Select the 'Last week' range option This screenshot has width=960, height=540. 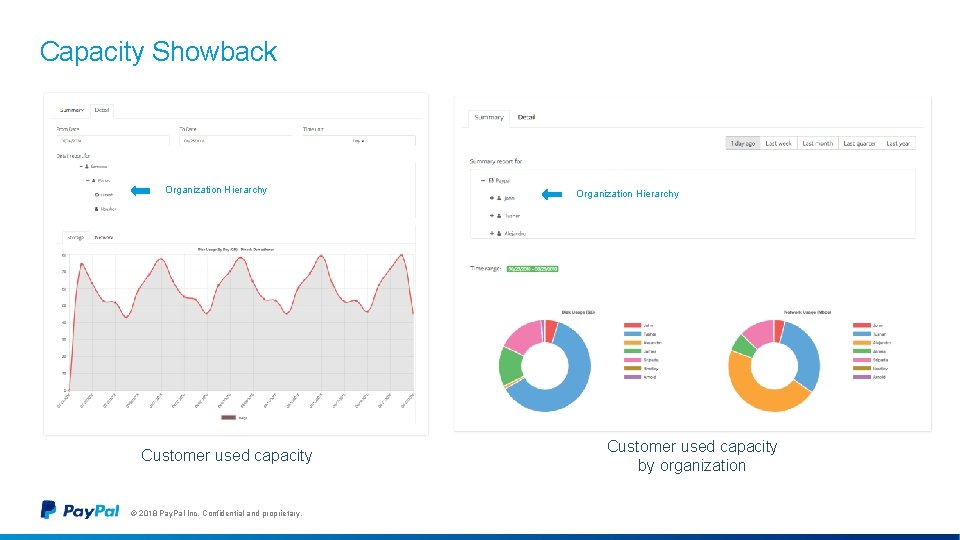[778, 143]
